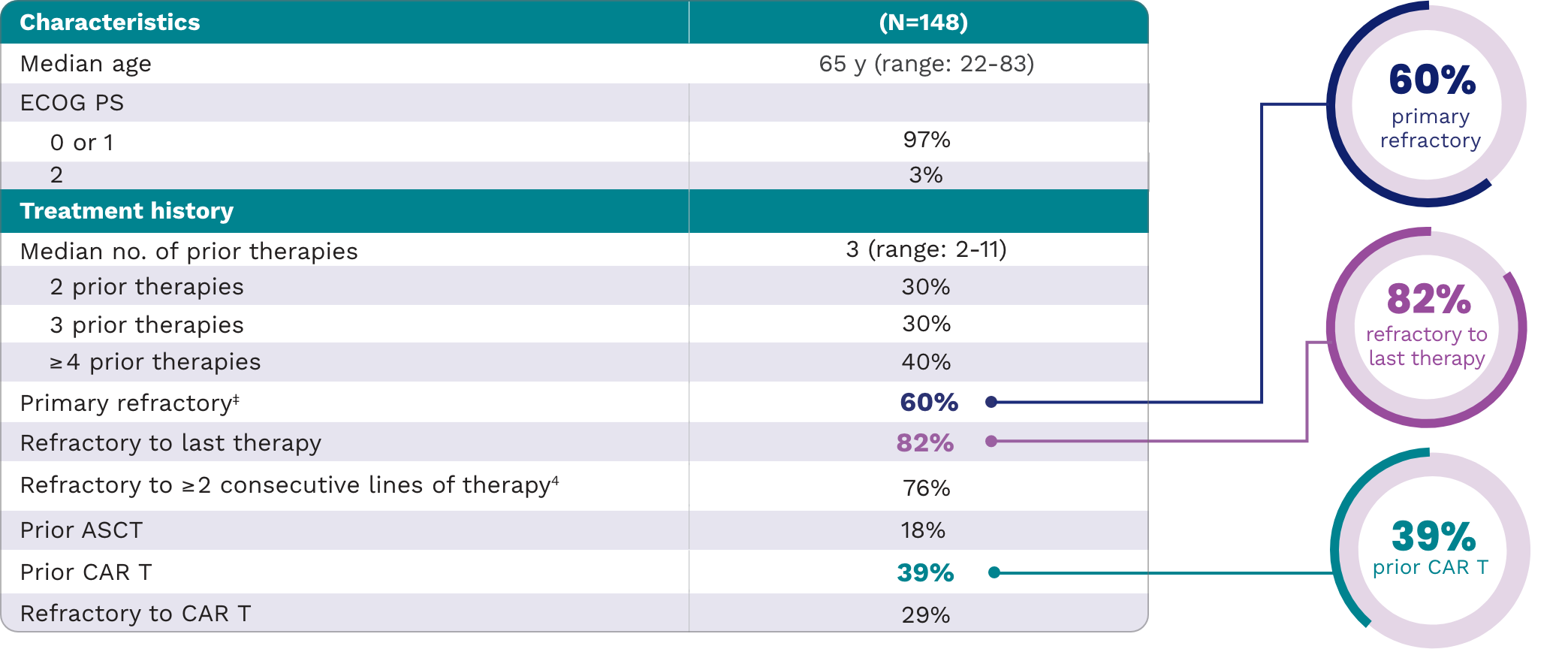Click the ≥4 prior therapies row label
The image size is (1568, 649).
pyautogui.click(x=155, y=362)
